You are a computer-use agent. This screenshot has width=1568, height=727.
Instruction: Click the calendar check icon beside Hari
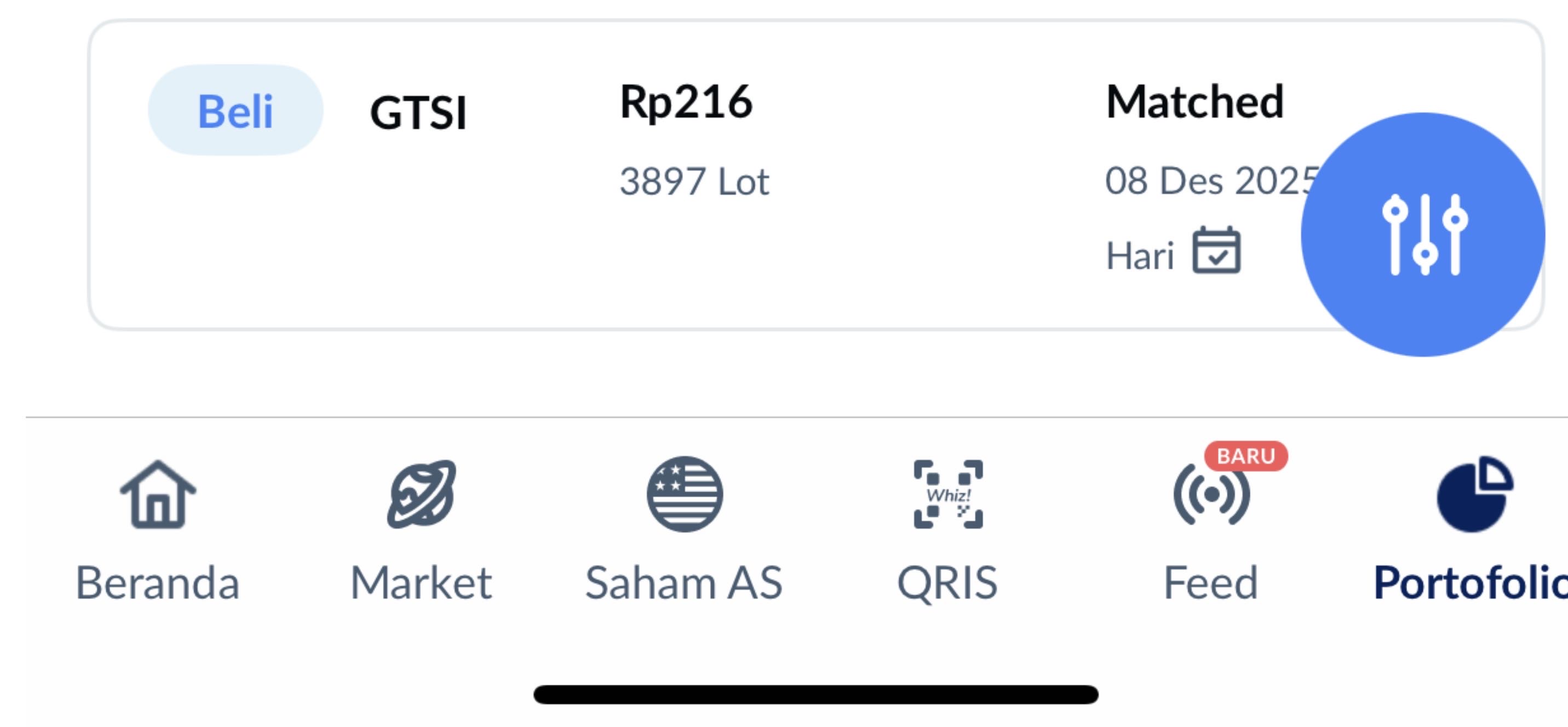tap(1215, 251)
